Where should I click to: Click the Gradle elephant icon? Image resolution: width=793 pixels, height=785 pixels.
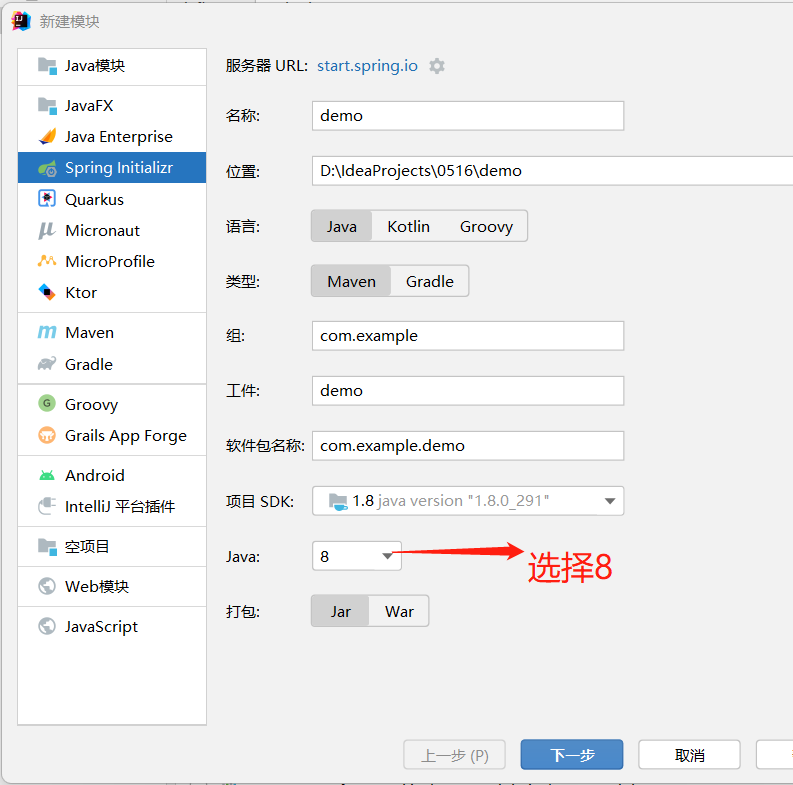coord(47,364)
